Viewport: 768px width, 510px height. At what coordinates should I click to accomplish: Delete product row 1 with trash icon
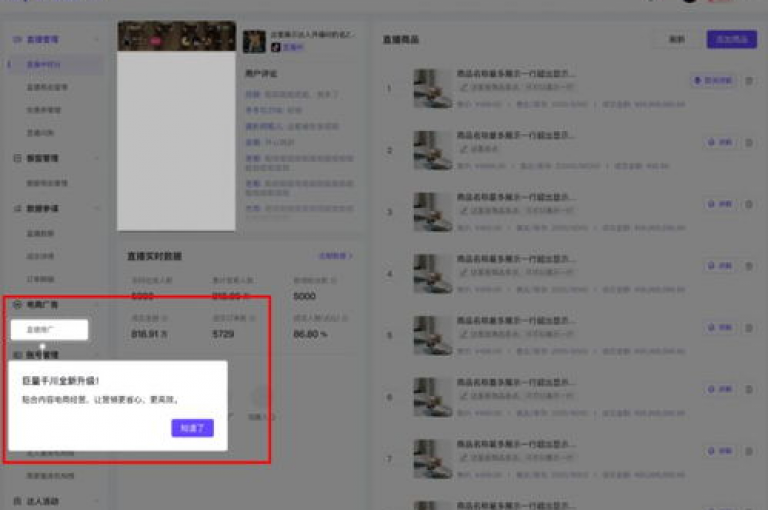pos(749,81)
